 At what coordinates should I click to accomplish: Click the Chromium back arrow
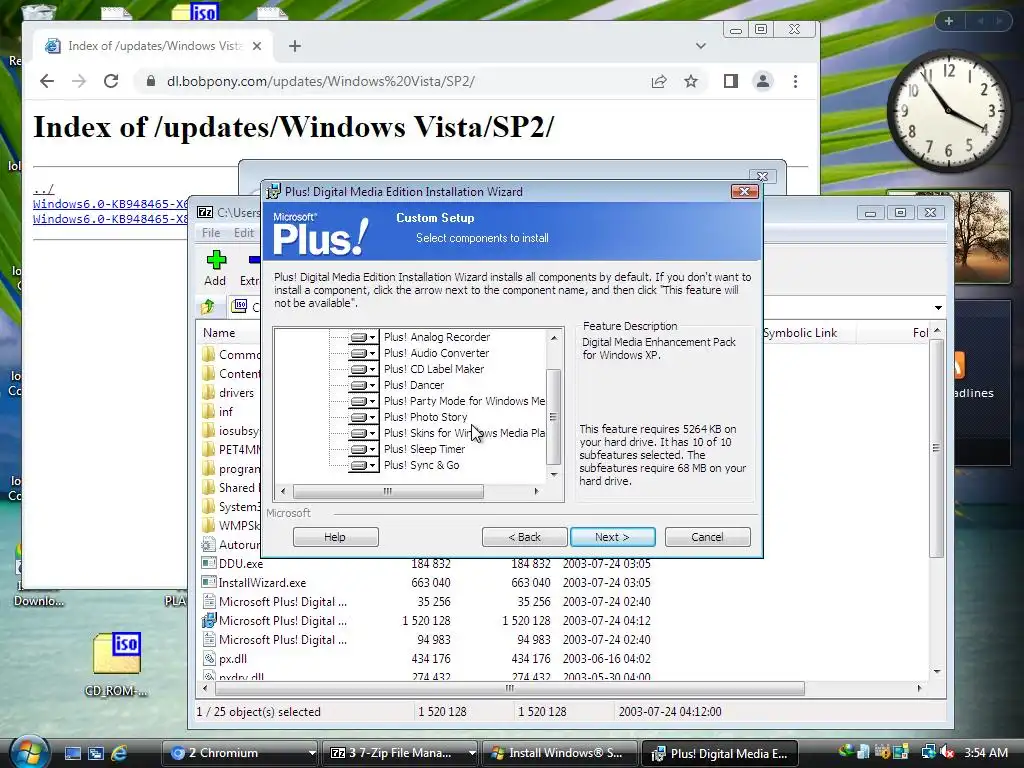click(x=46, y=81)
